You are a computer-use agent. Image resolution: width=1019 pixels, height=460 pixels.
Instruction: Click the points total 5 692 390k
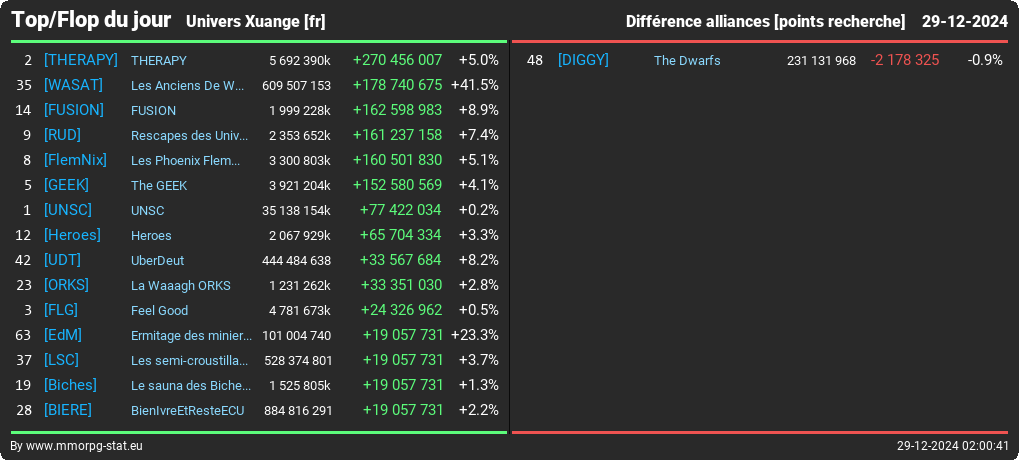(300, 60)
